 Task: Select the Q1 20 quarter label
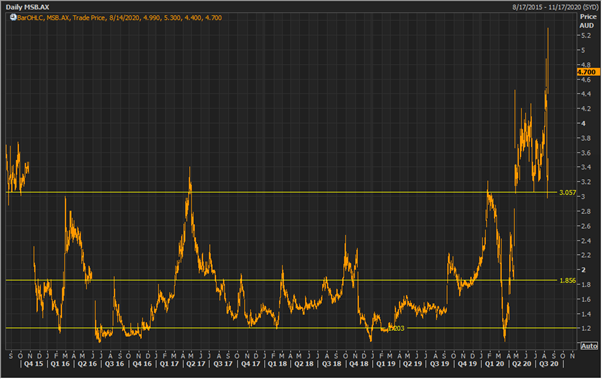[x=494, y=364]
